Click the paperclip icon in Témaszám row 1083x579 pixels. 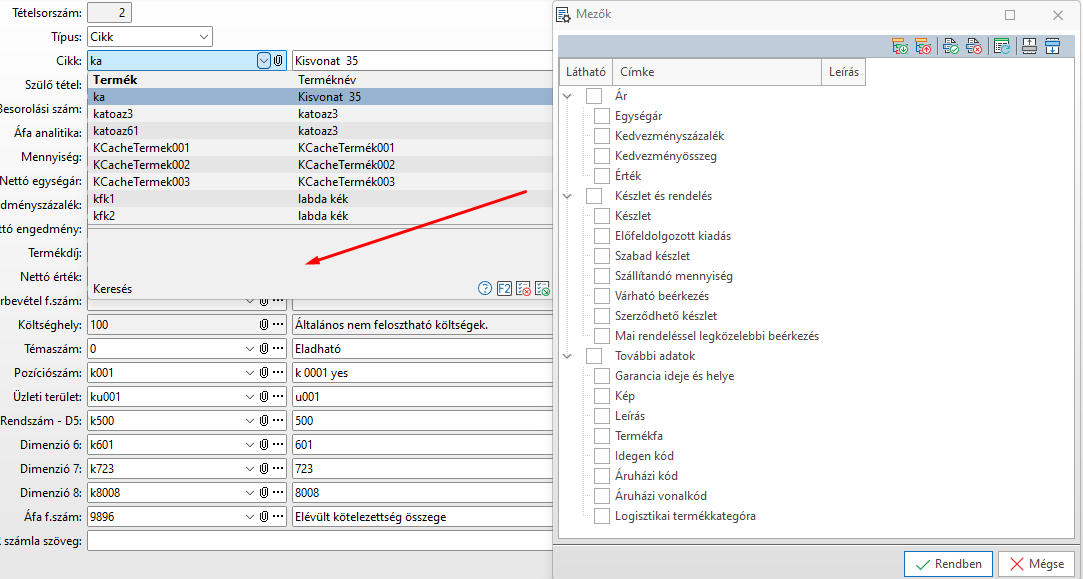(264, 349)
